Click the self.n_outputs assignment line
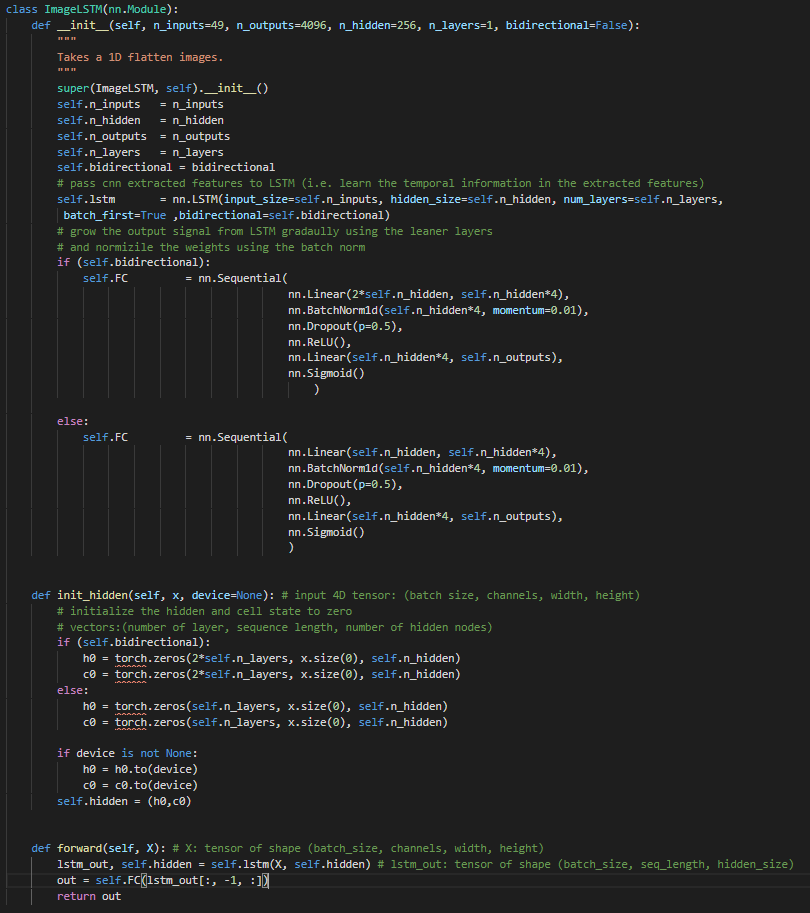Viewport: 810px width, 913px height. point(143,136)
